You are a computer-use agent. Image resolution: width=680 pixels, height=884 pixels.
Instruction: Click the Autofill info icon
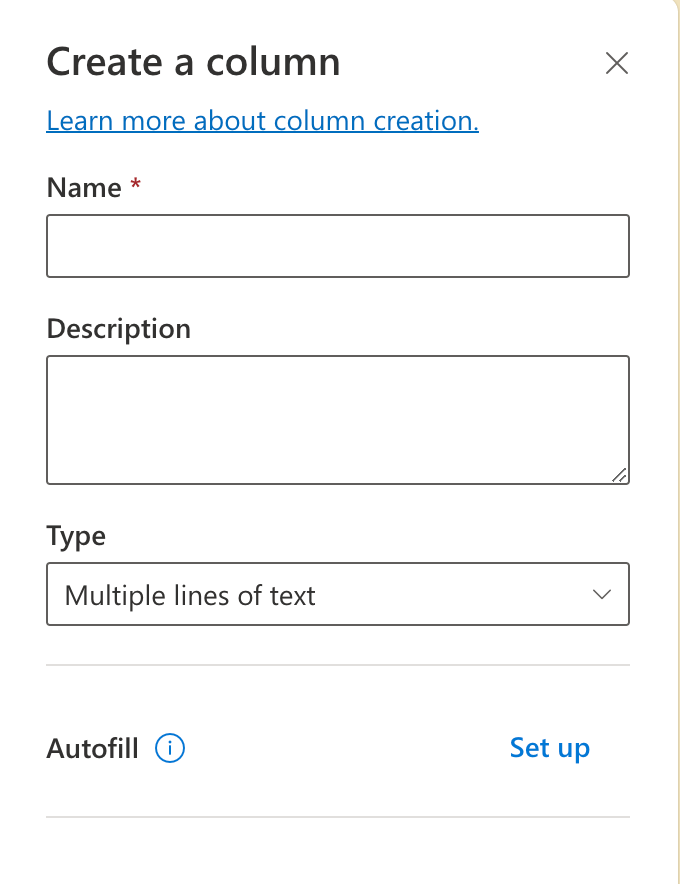pyautogui.click(x=171, y=748)
